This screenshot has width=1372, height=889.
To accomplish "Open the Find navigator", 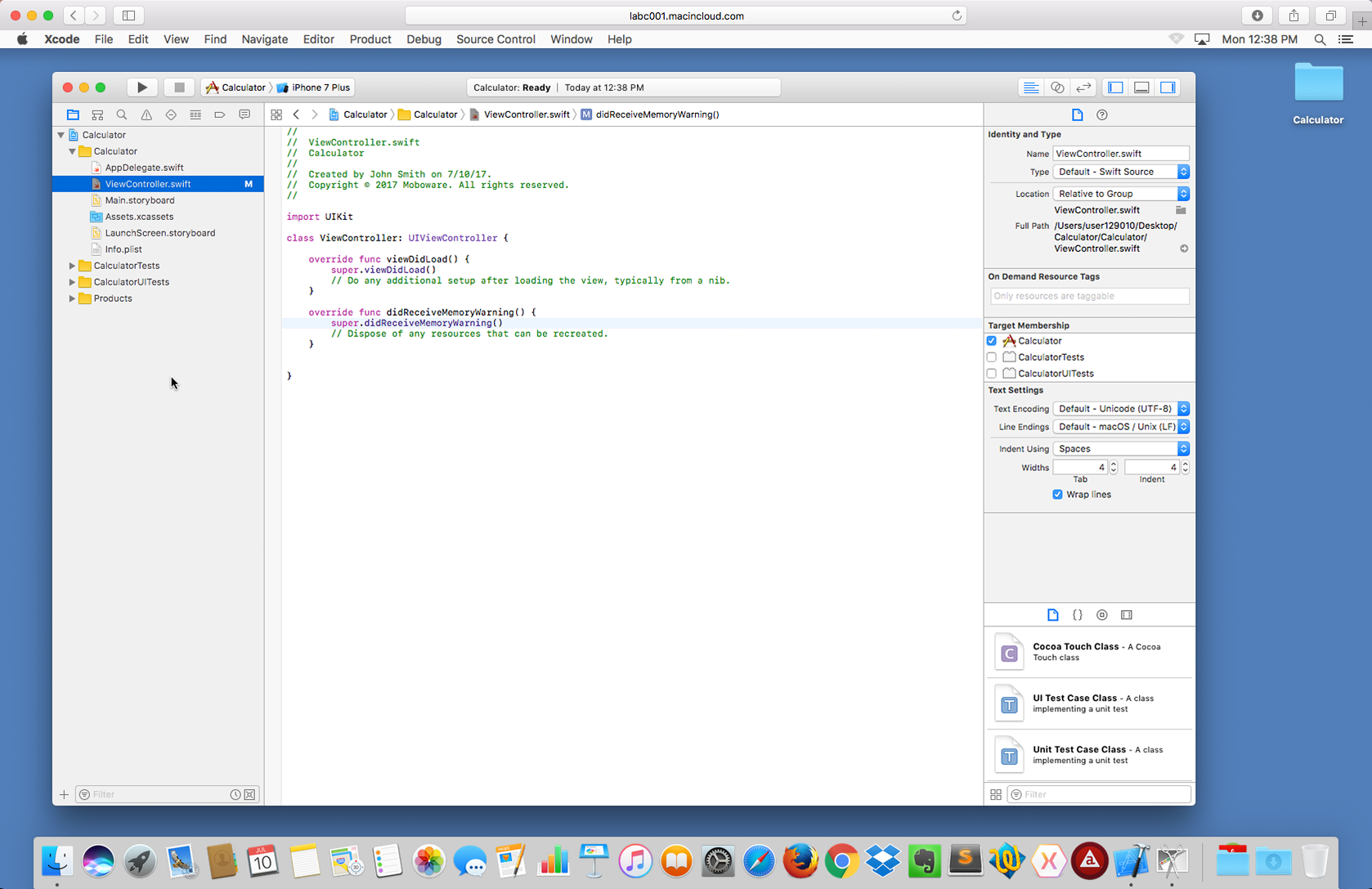I will [122, 115].
